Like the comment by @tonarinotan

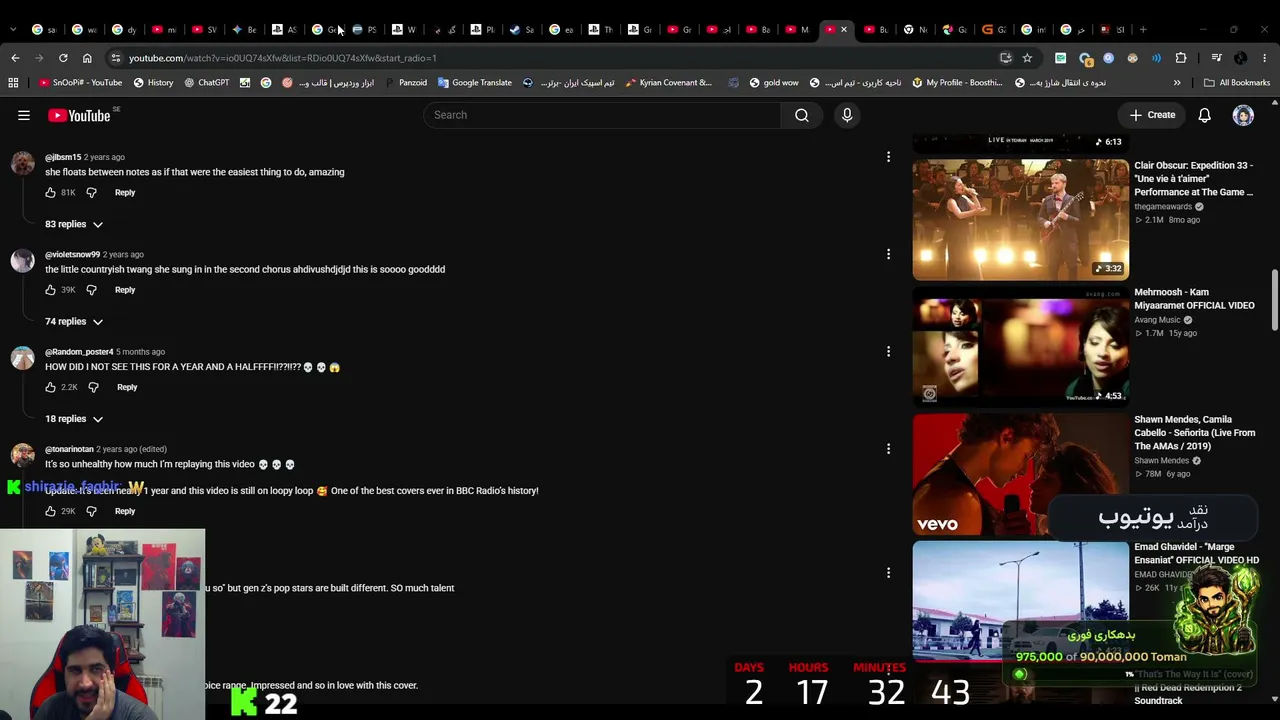click(51, 511)
